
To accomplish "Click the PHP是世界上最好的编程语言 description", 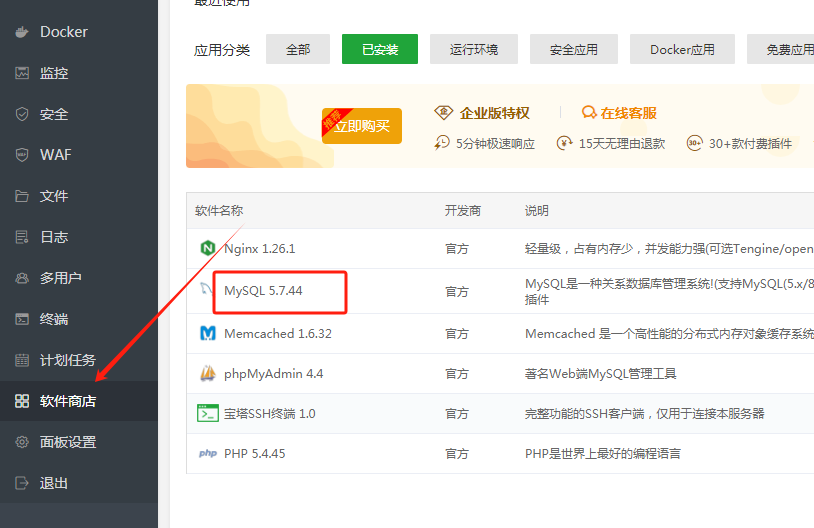I will (602, 454).
